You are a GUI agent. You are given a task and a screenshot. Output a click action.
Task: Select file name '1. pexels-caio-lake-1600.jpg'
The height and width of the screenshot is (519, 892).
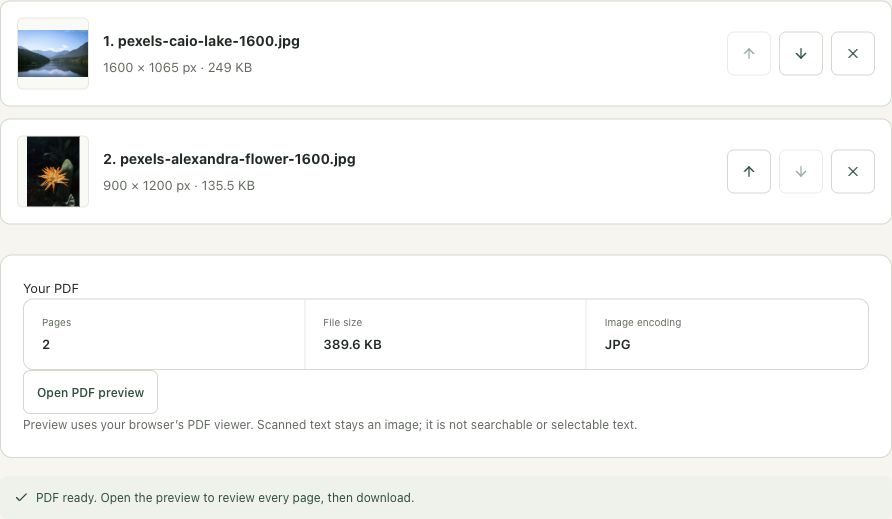click(x=201, y=41)
